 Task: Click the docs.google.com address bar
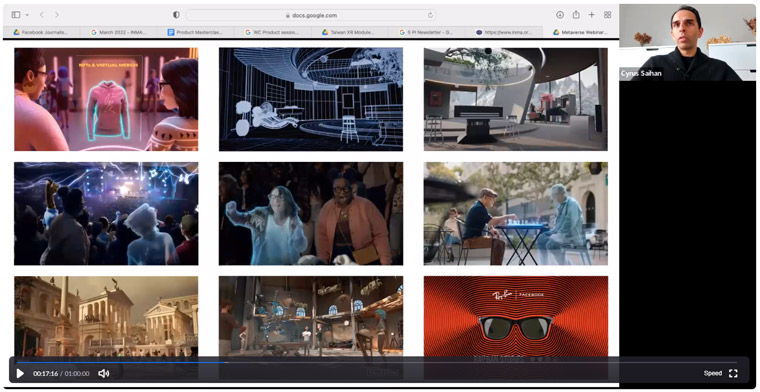coord(311,15)
